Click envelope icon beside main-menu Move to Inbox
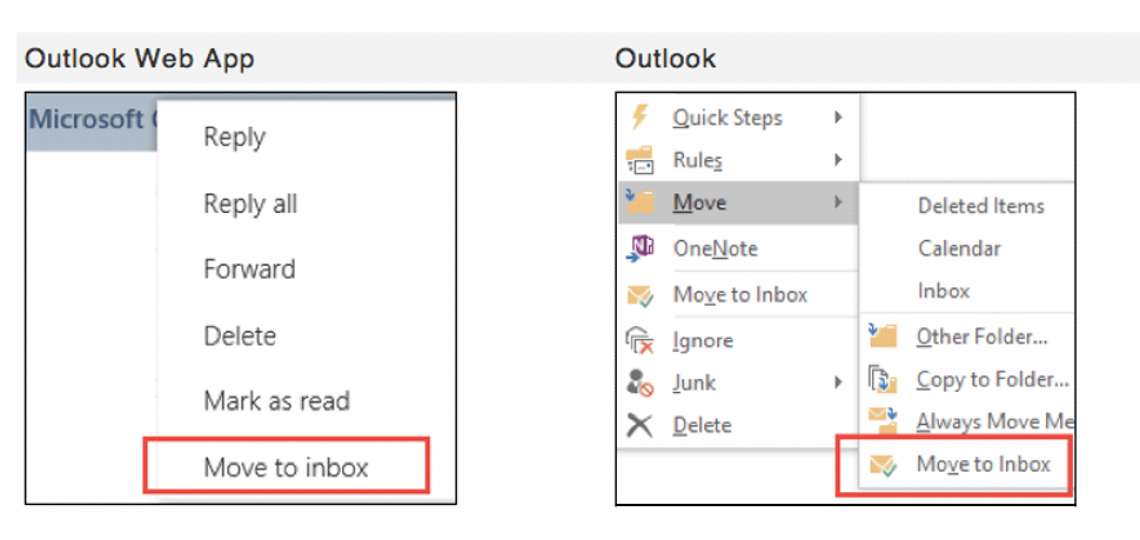Screen dimensions: 1140x540 tap(640, 295)
